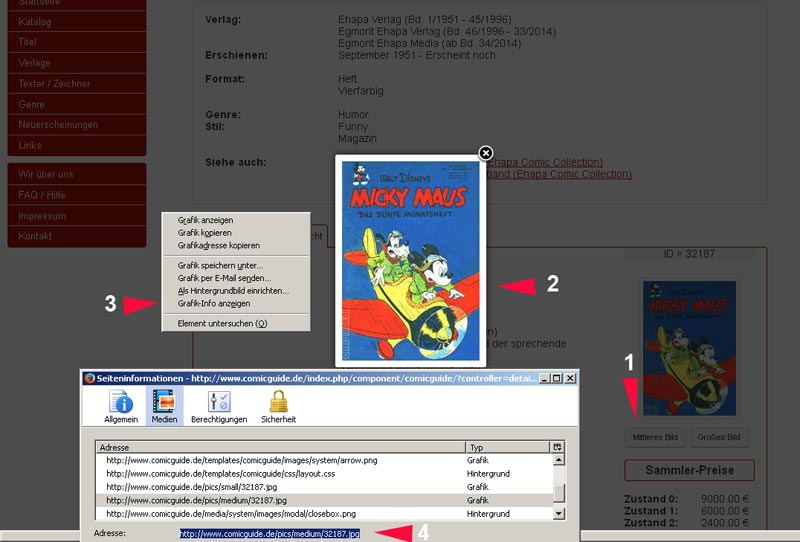Select the closebox.png row in media list
The width and height of the screenshot is (800, 542).
(324, 513)
